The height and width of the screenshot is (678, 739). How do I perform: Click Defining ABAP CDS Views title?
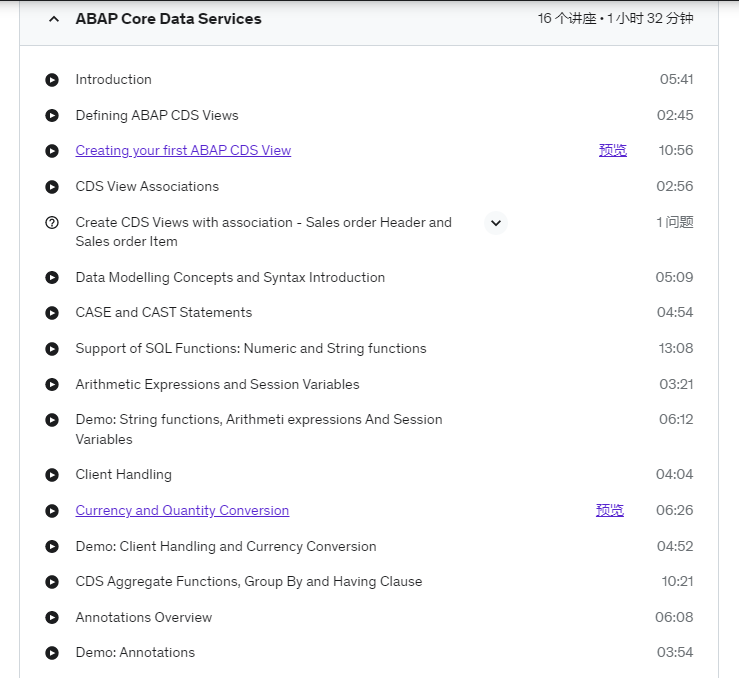tap(157, 115)
